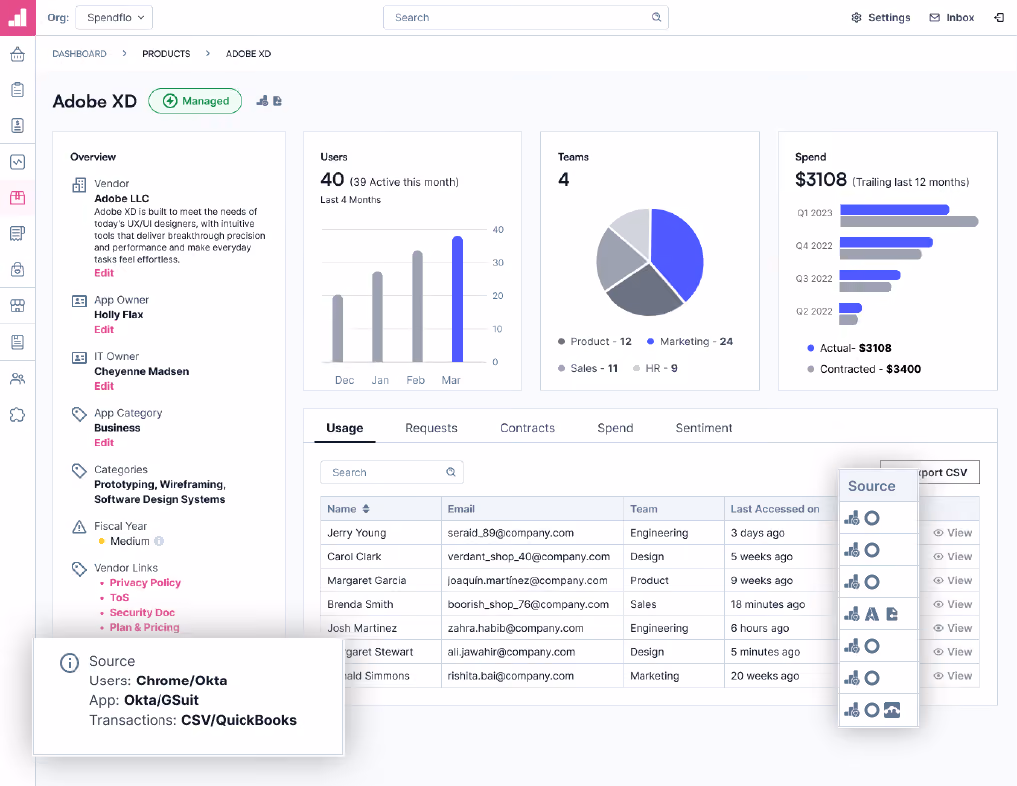Open Inbox in the top bar
The height and width of the screenshot is (786, 1017).
[x=951, y=18]
